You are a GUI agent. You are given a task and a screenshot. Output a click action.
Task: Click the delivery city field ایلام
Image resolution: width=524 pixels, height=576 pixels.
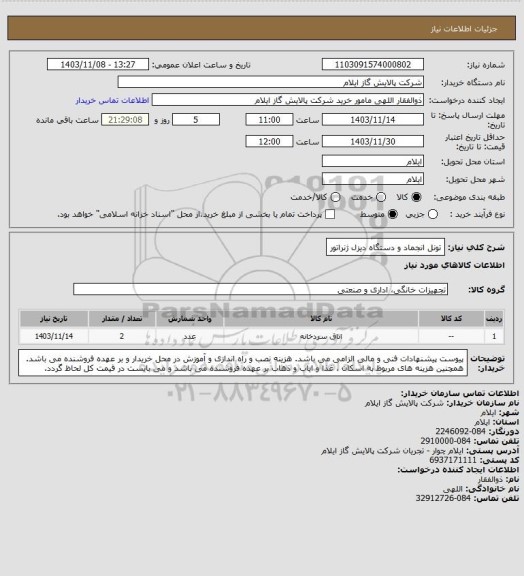pyautogui.click(x=373, y=179)
